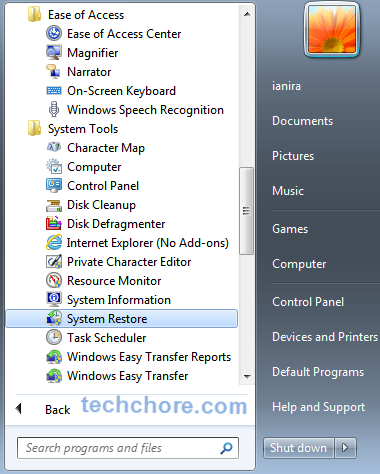Launch Disk Cleanup by its label
This screenshot has width=380, height=474.
101,205
